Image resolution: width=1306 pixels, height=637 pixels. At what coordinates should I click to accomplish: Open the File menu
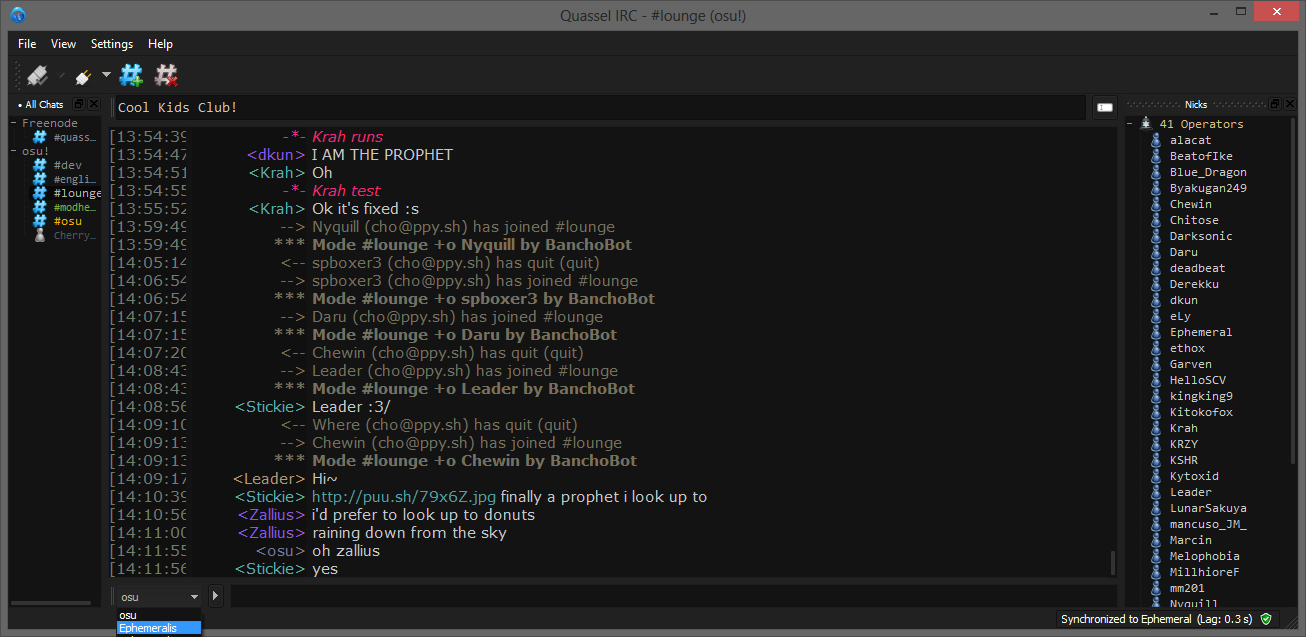(27, 44)
